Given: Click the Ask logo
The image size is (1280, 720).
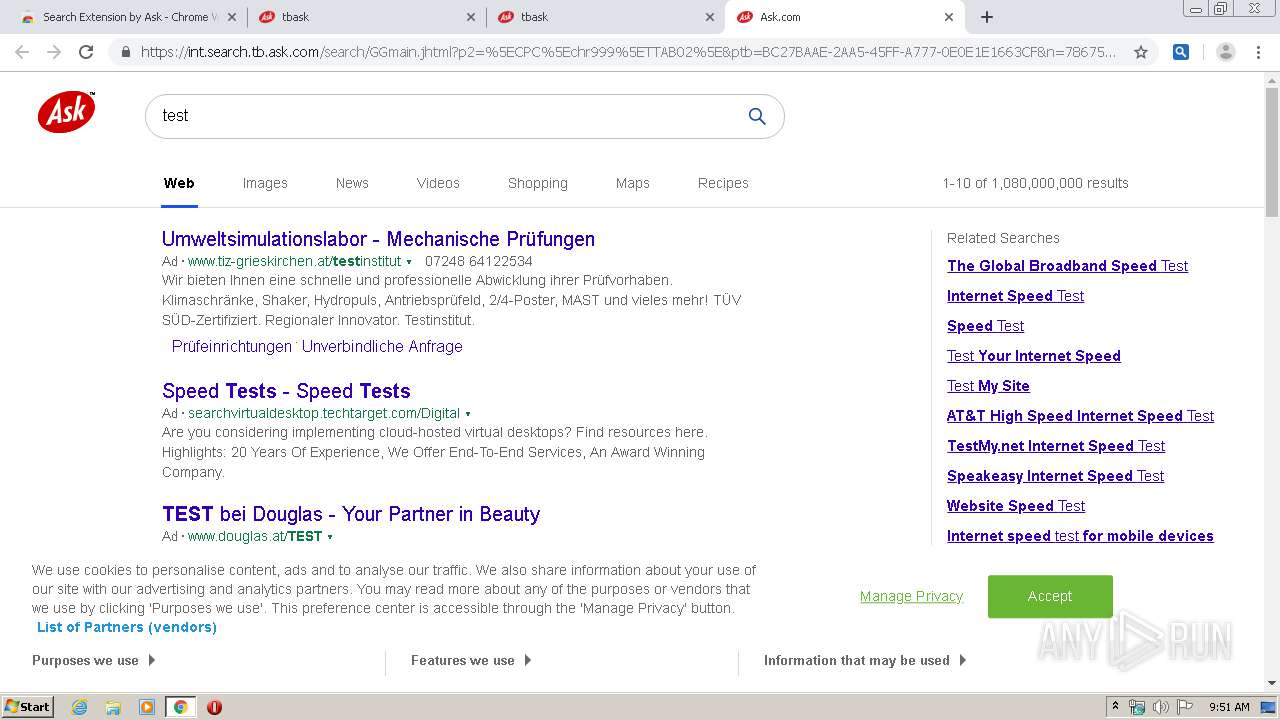Looking at the screenshot, I should [x=67, y=112].
